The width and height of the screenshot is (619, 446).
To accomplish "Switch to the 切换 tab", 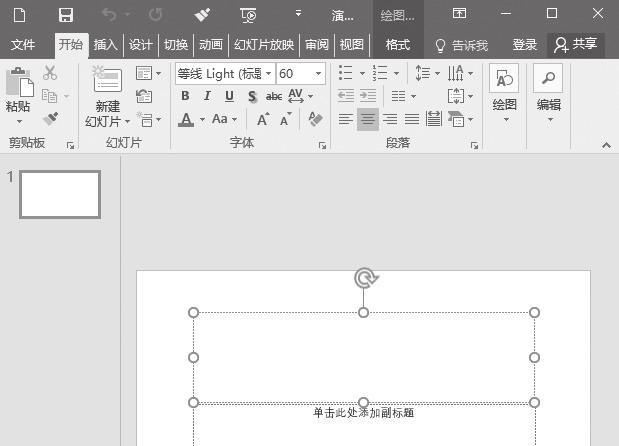I will click(176, 45).
